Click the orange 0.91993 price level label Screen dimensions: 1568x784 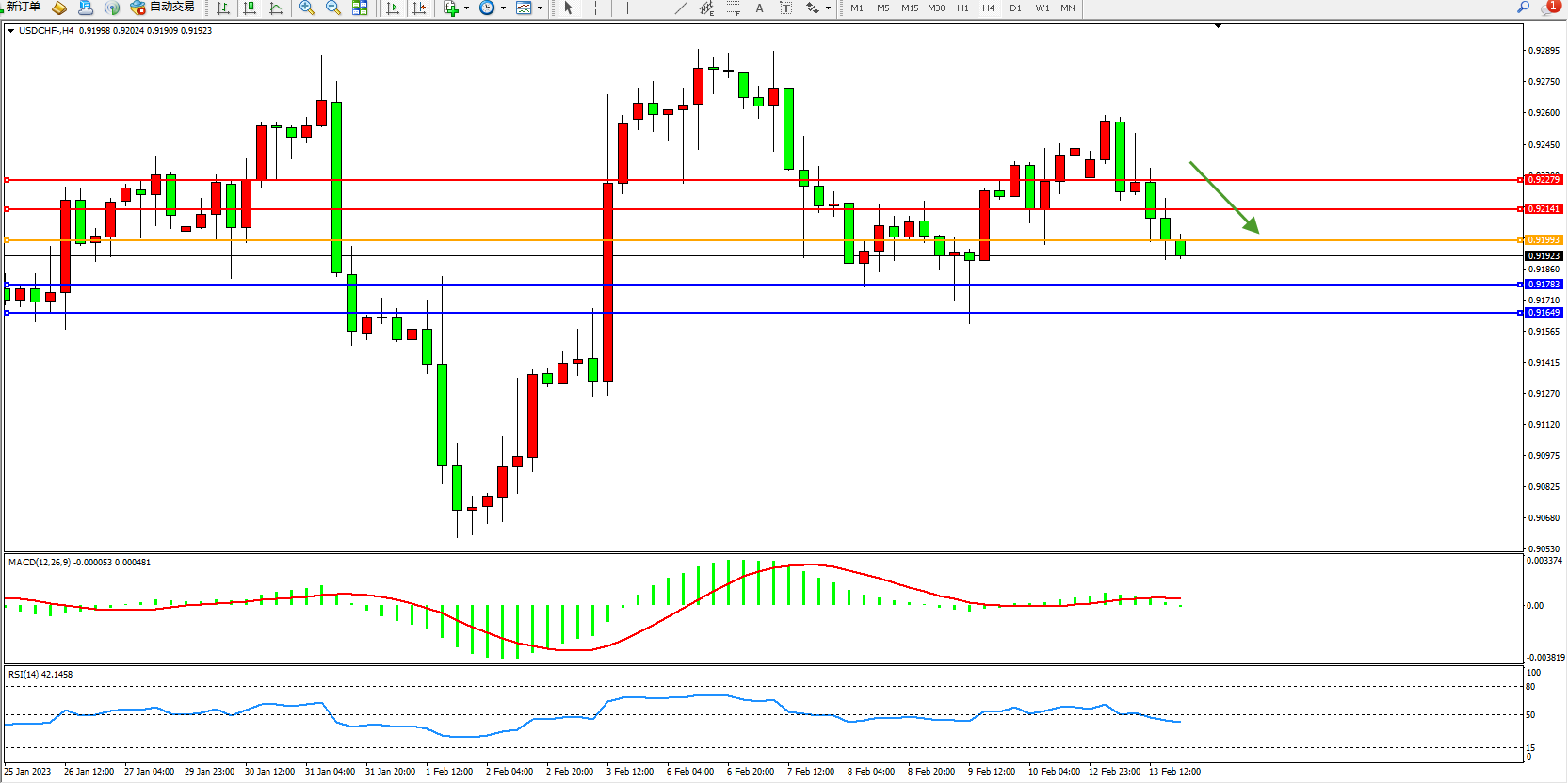point(1544,240)
